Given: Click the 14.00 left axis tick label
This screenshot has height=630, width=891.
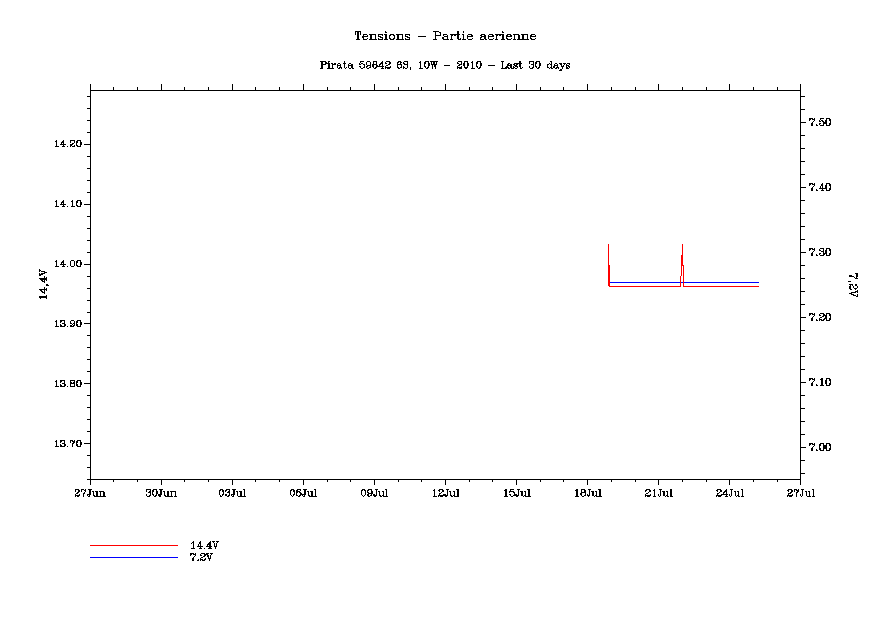Looking at the screenshot, I should [68, 264].
